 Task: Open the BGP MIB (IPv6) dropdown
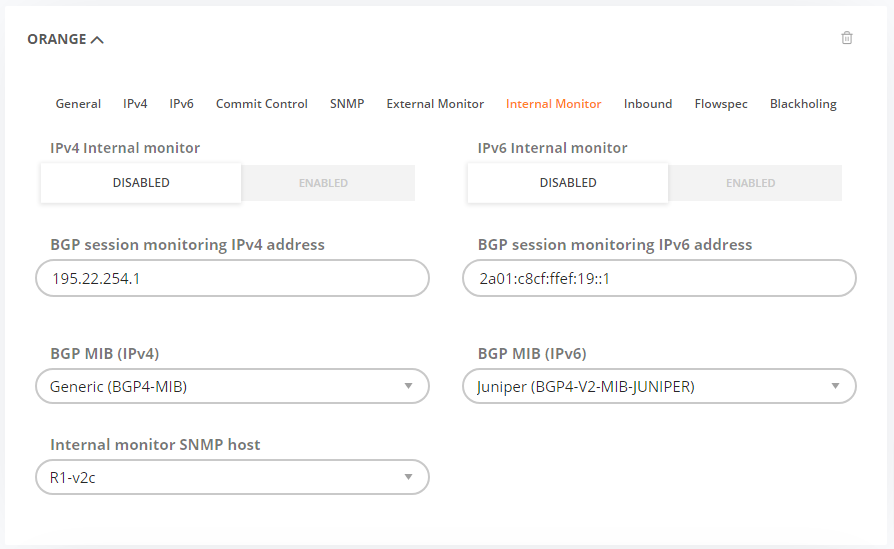(659, 386)
